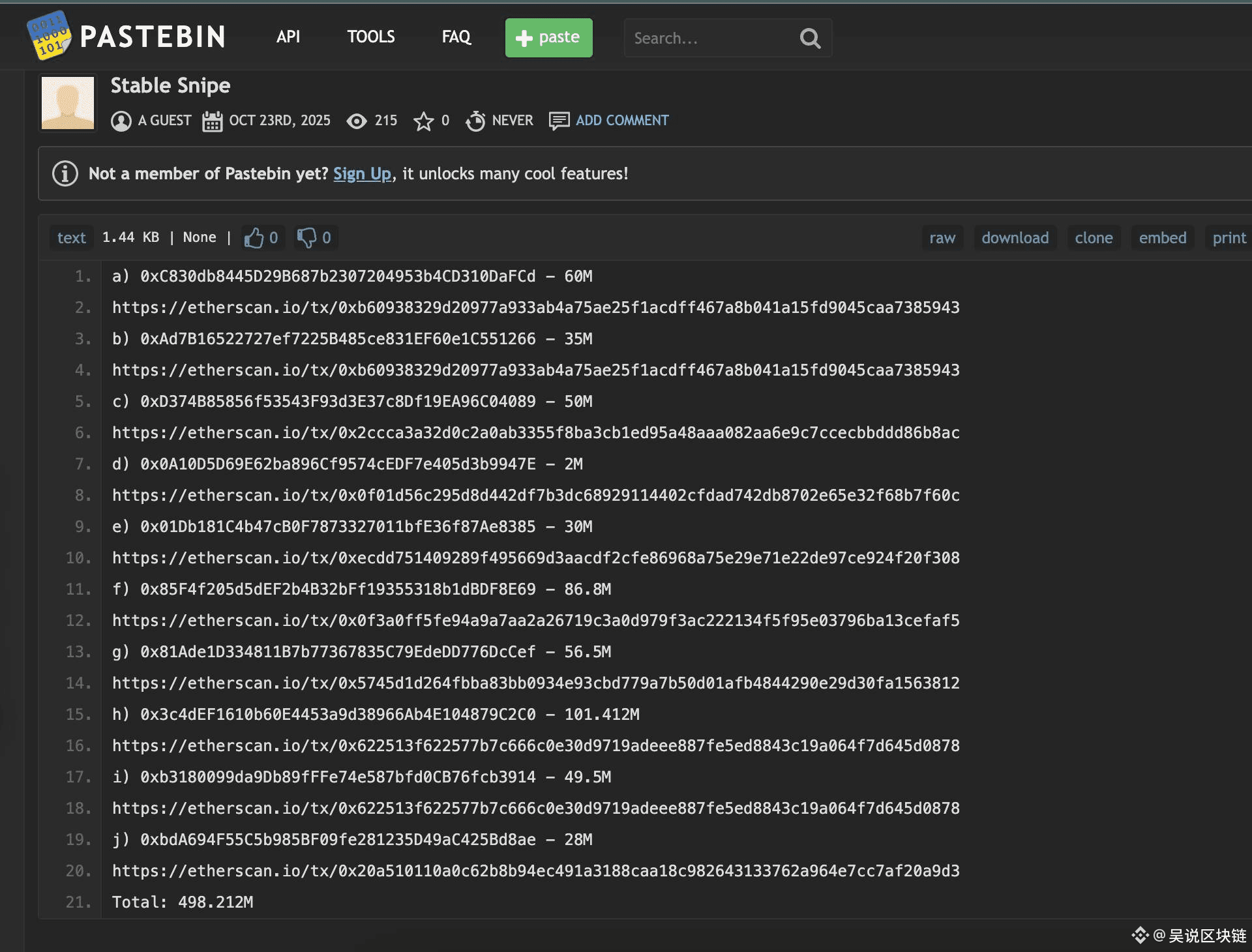This screenshot has width=1252, height=952.
Task: Create a new paste with green button
Action: [x=548, y=38]
